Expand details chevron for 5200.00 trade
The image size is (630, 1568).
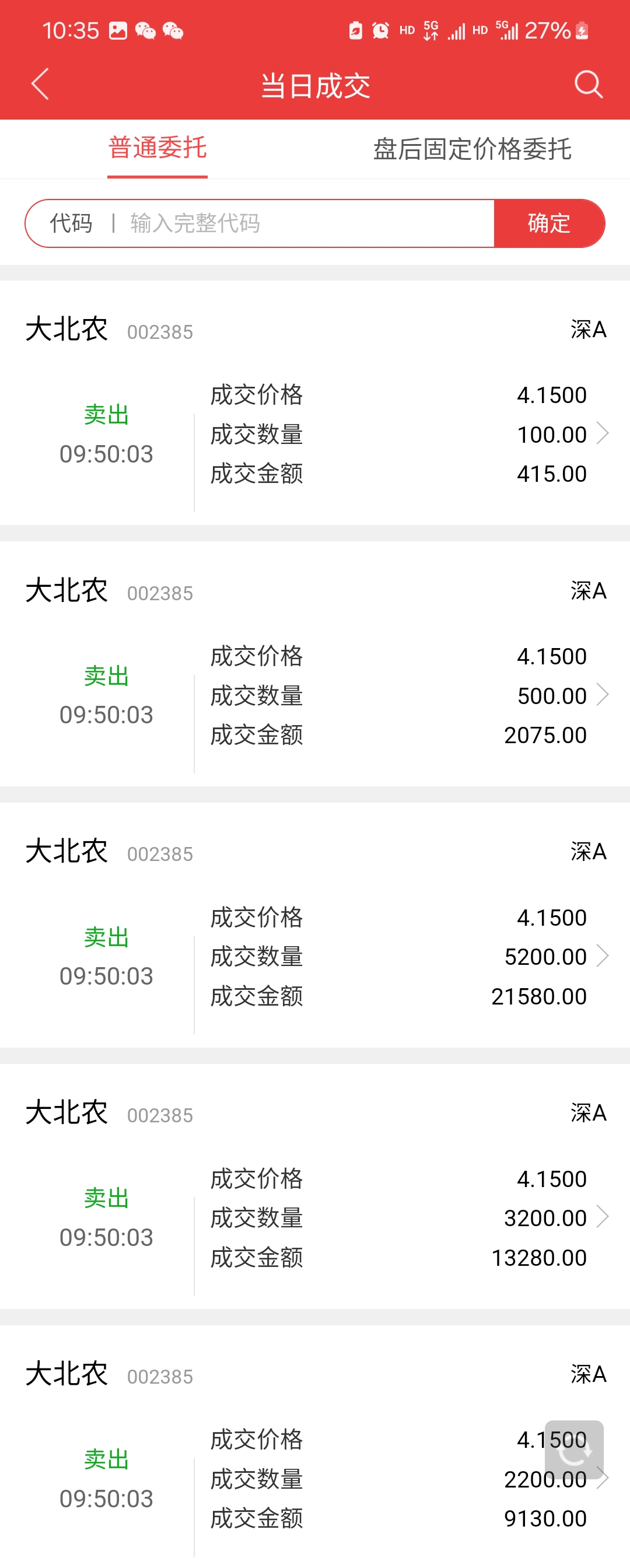point(602,956)
